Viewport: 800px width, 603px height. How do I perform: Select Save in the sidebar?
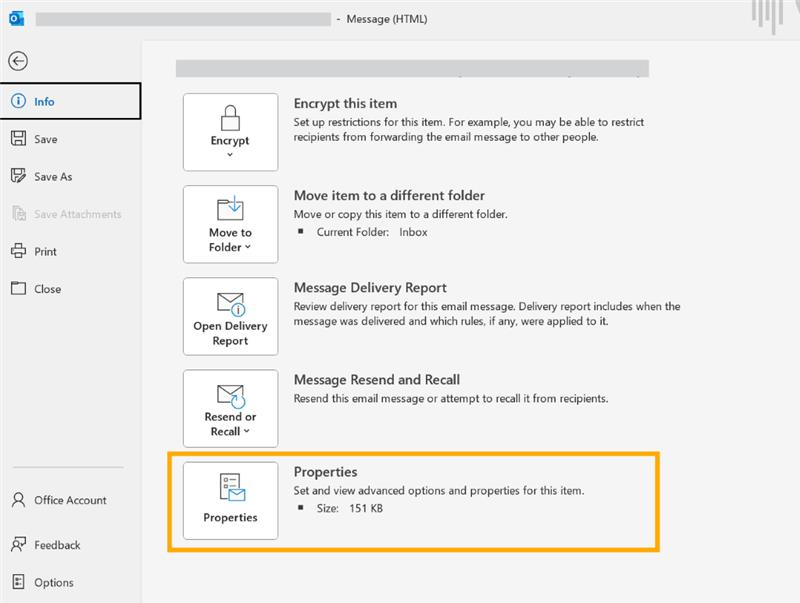tap(70, 139)
